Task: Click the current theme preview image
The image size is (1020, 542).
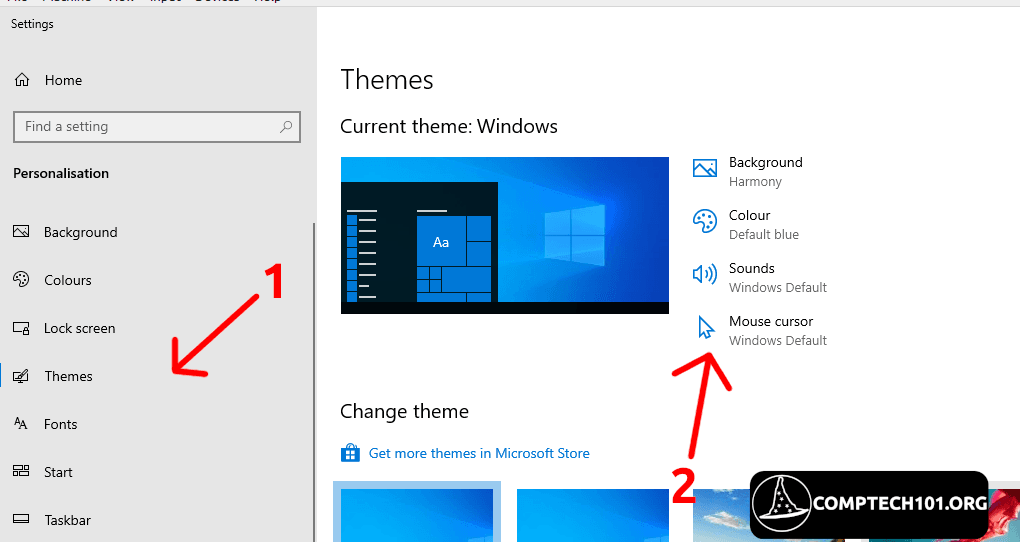Action: (505, 236)
